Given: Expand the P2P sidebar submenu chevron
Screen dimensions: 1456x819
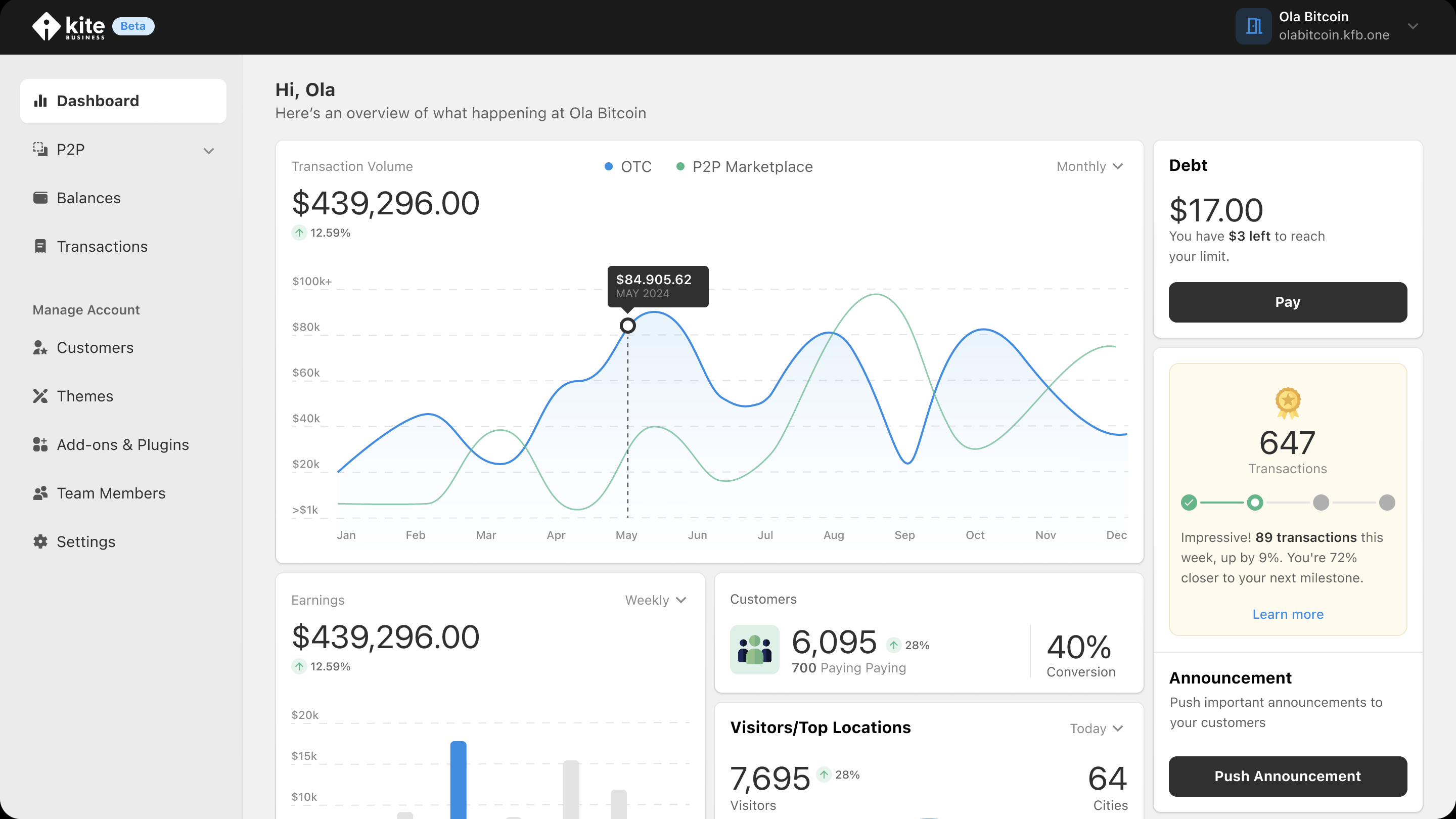Looking at the screenshot, I should 209,151.
